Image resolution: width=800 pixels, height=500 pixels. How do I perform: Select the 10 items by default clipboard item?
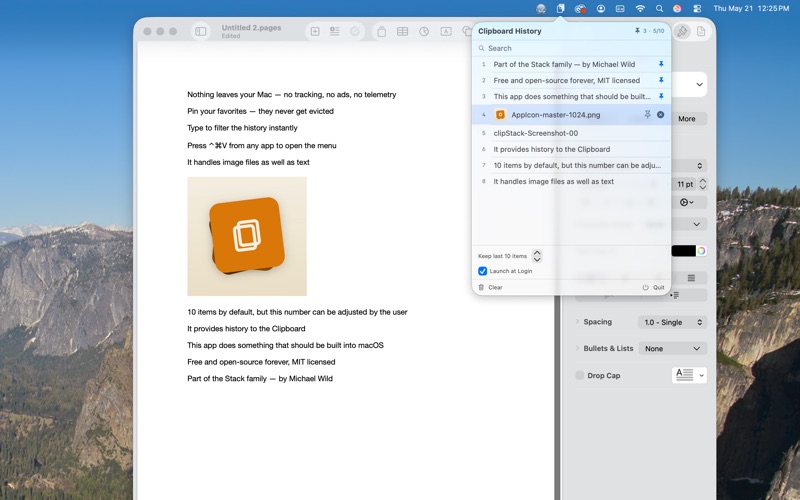[571, 165]
